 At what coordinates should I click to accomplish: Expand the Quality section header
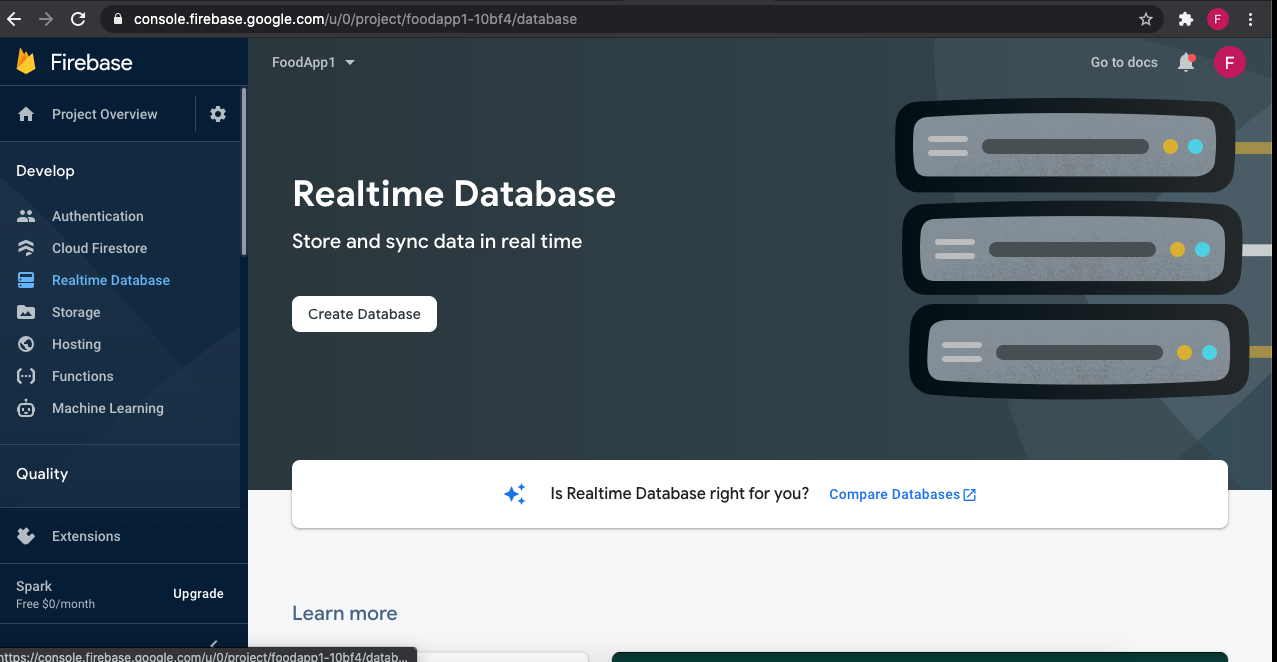click(42, 474)
